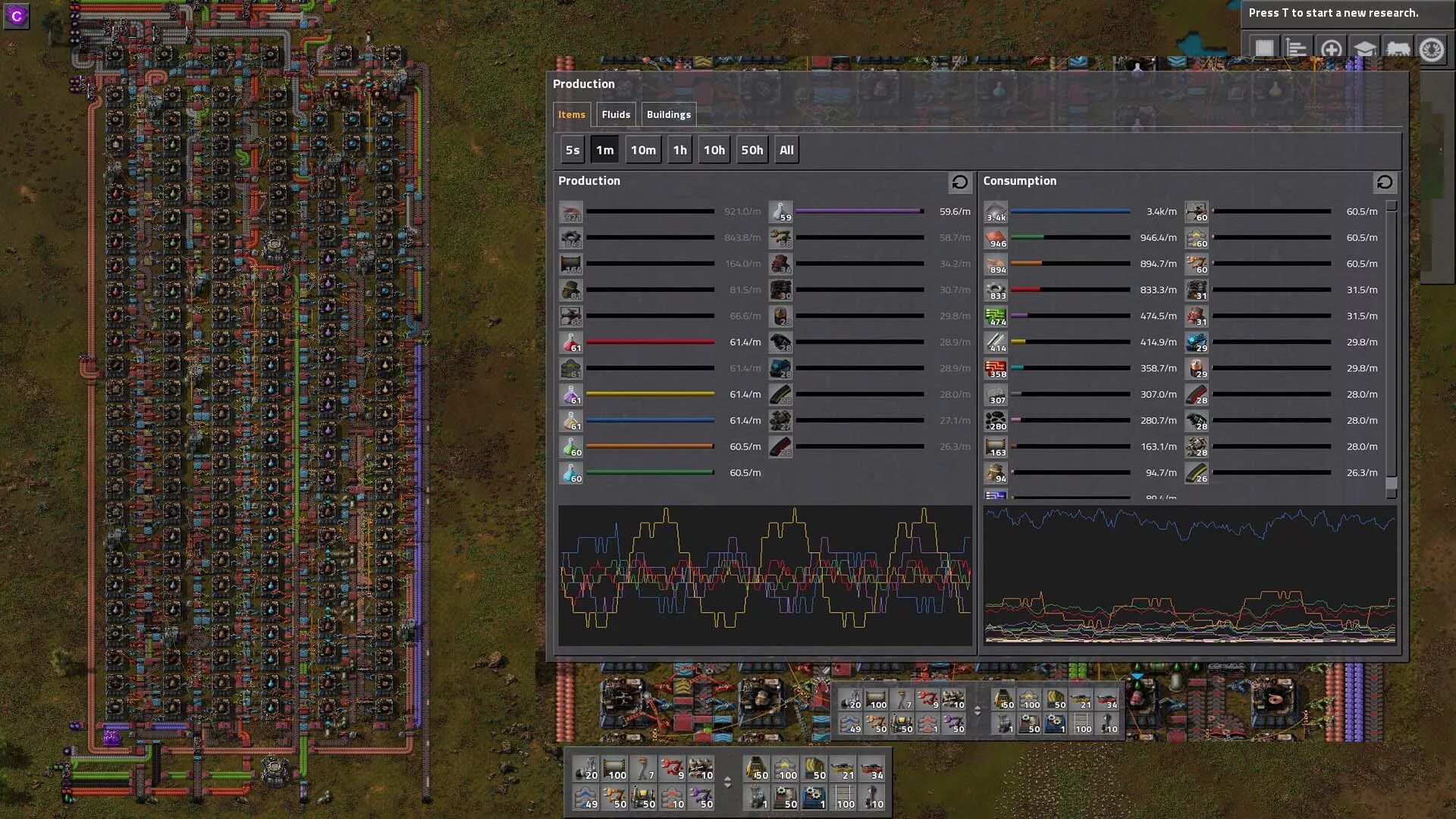Switch to the Buildings tab
1456x819 pixels.
point(668,115)
